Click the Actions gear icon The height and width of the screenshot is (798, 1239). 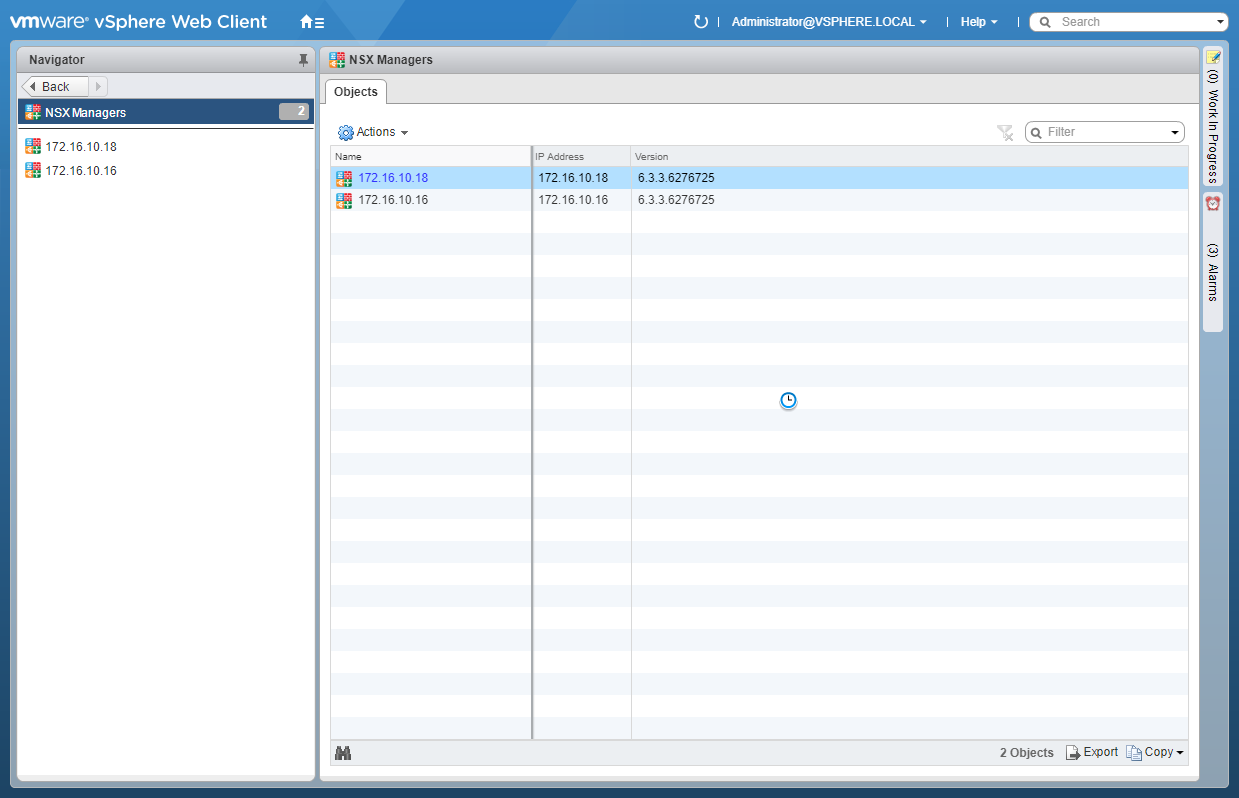[x=346, y=132]
